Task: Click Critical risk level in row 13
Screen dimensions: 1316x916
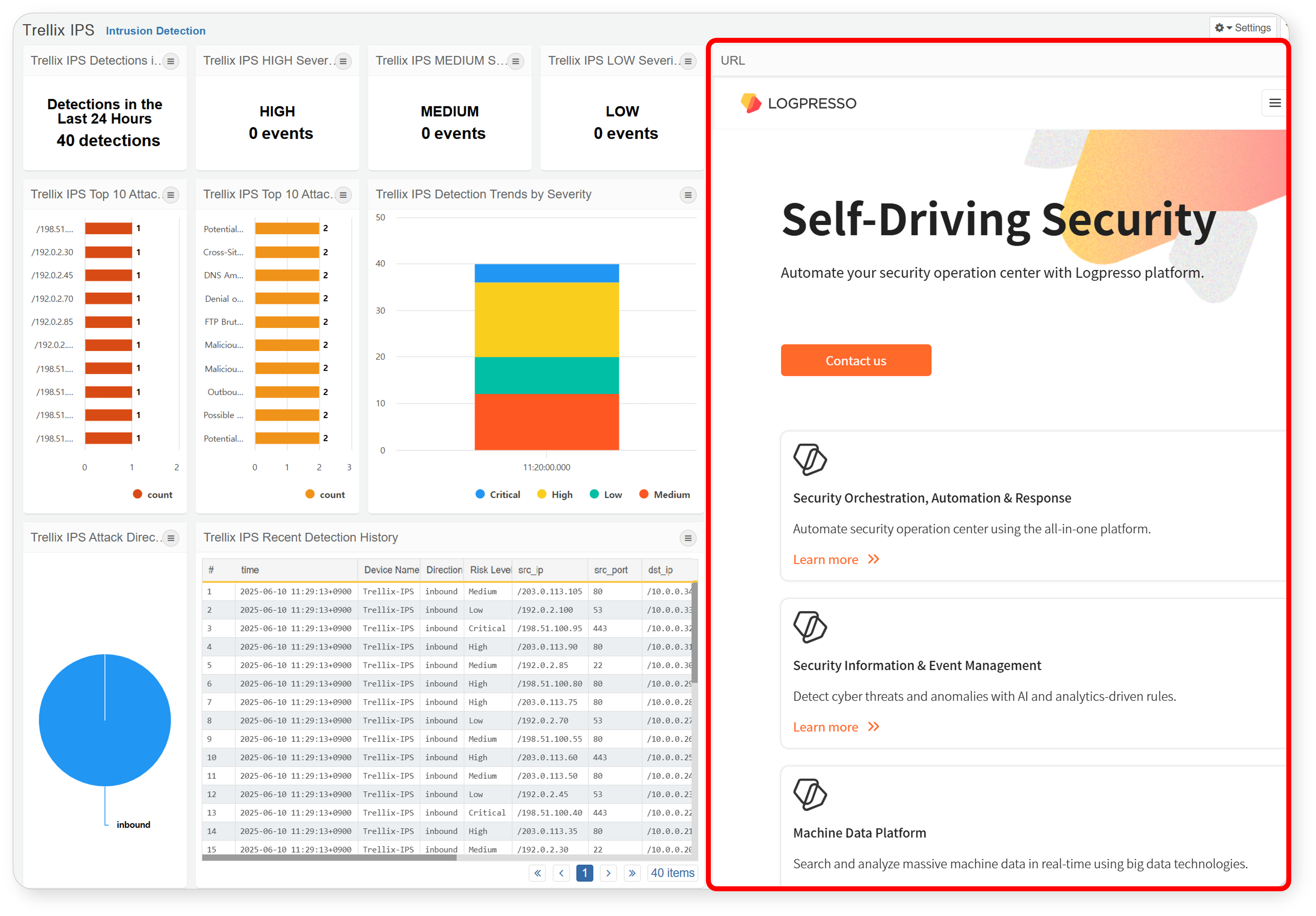Action: pyautogui.click(x=487, y=812)
